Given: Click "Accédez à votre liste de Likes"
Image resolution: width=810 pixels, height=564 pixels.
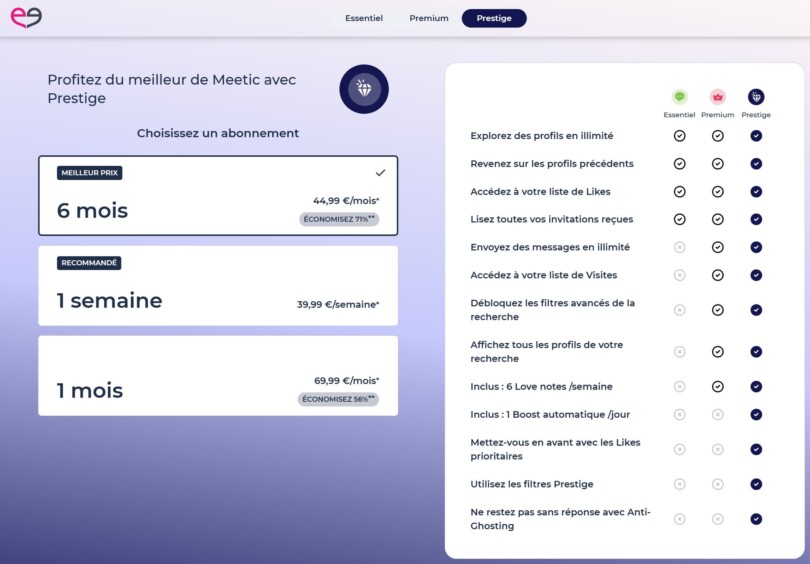Looking at the screenshot, I should click(x=540, y=192).
